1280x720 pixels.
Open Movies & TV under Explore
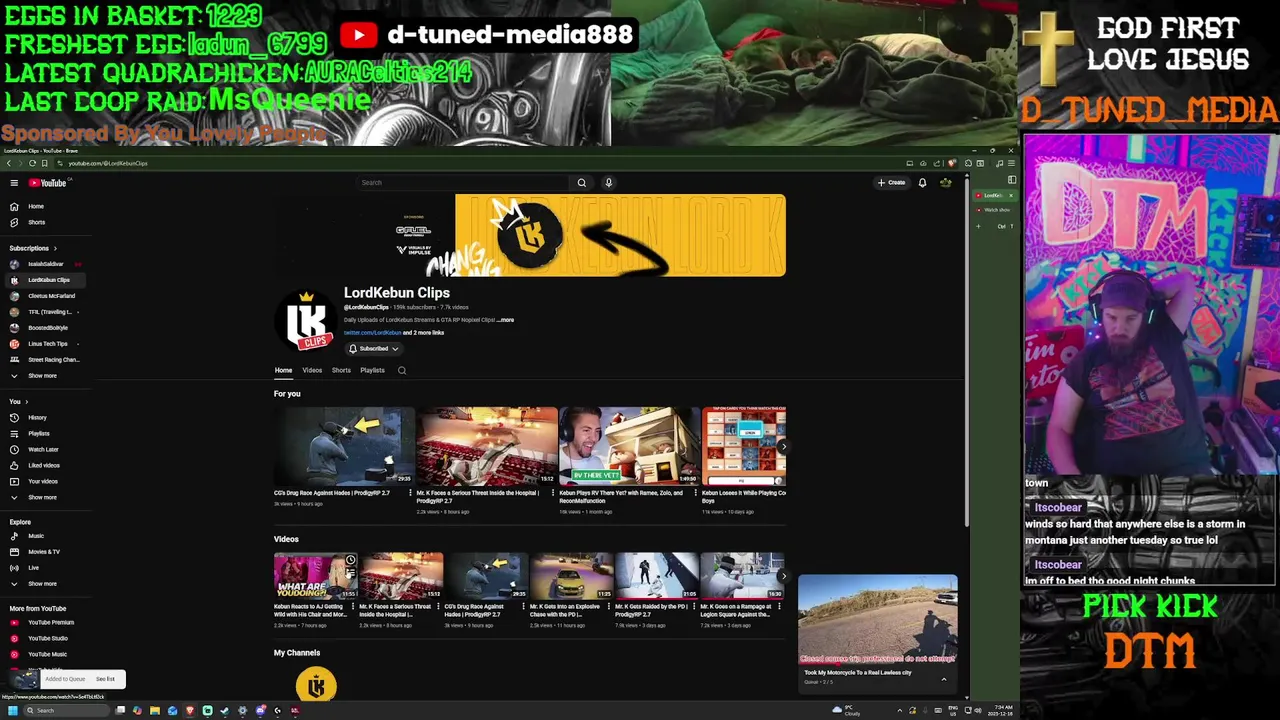(45, 552)
